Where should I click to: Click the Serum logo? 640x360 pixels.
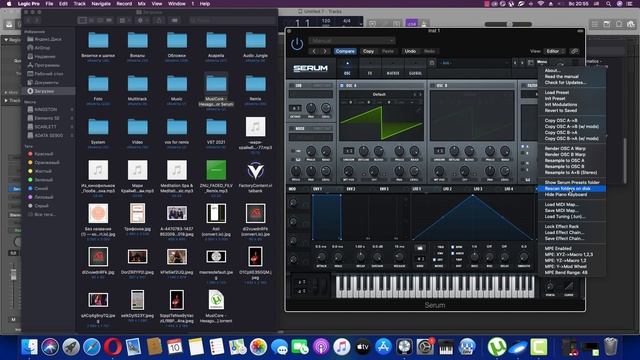tap(311, 68)
